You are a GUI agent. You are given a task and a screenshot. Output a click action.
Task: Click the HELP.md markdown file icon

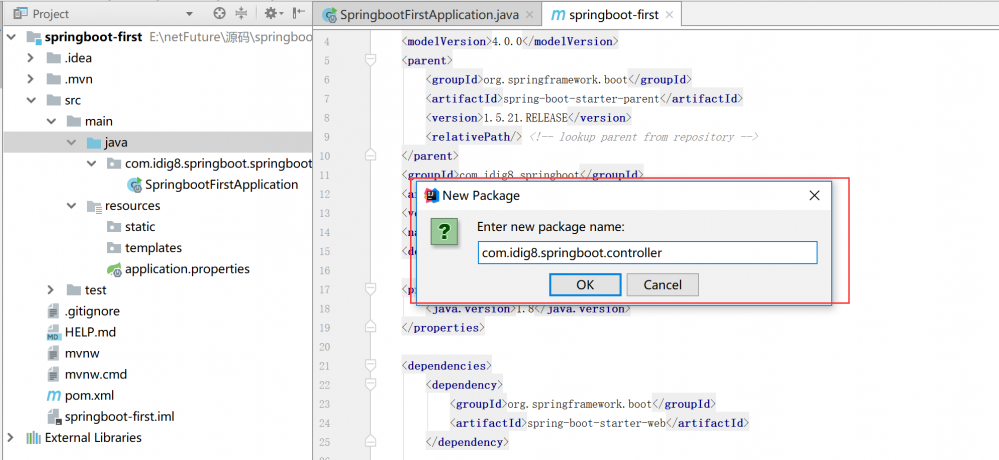tap(54, 333)
